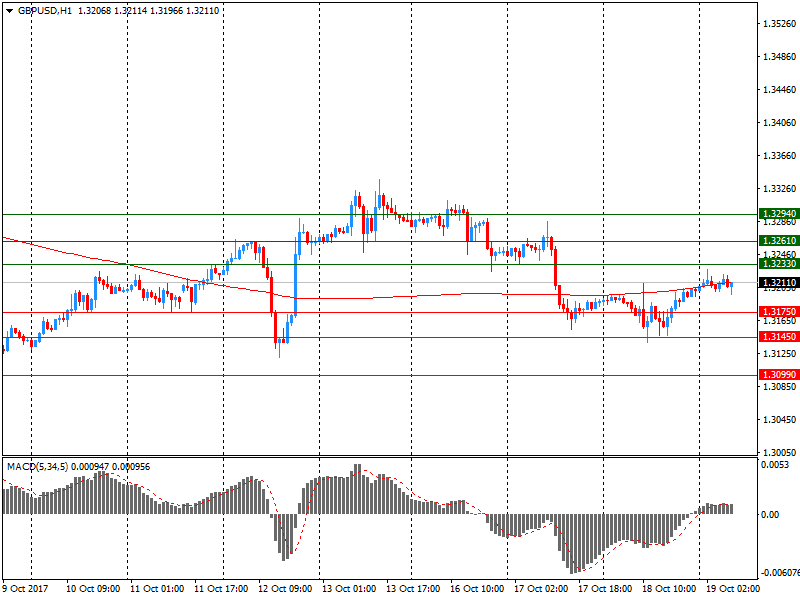The width and height of the screenshot is (800, 600).
Task: Click the 11 Oct 17:00 time axis label
Action: coord(221,589)
